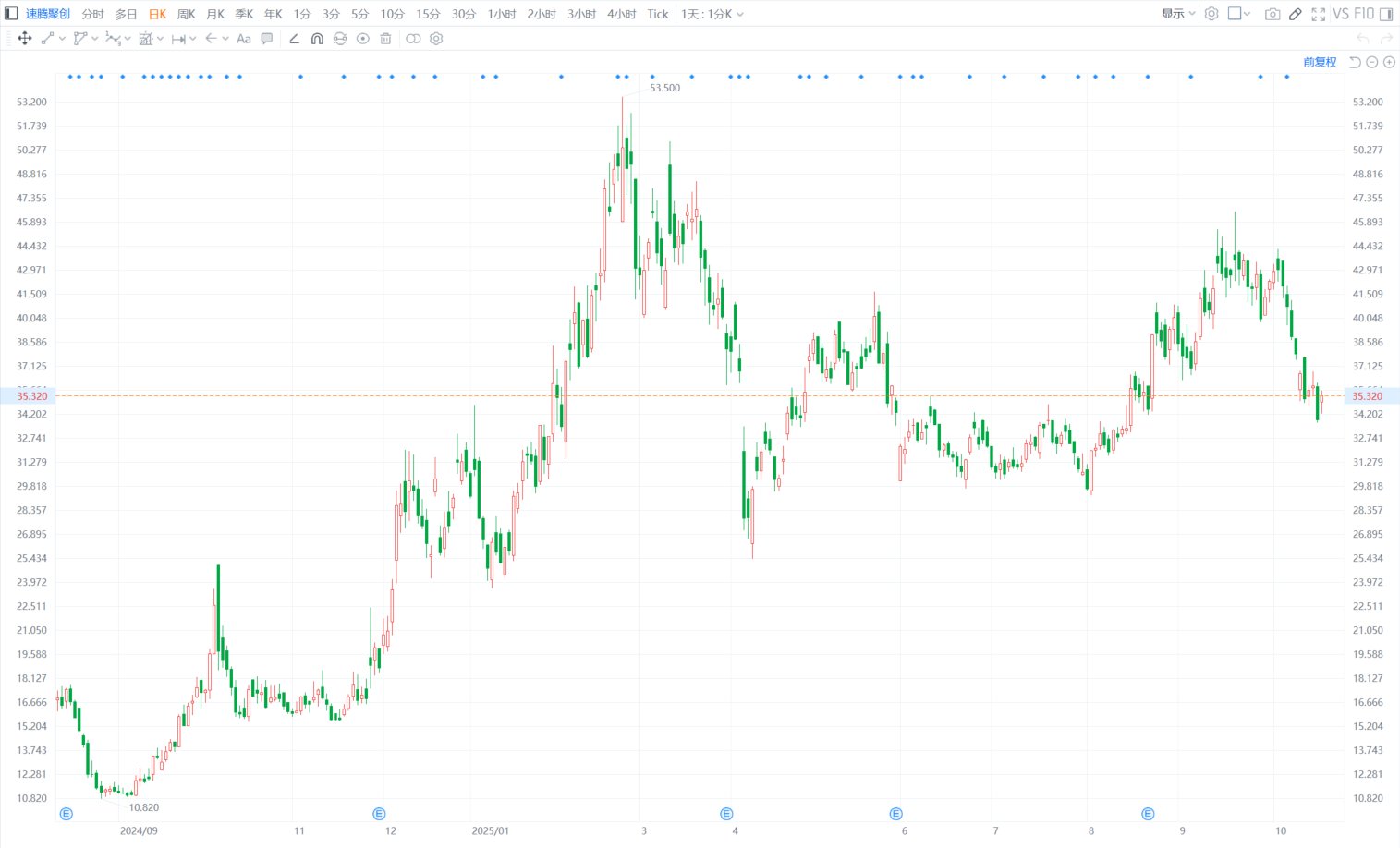Switch to 季K quarterly candlestick tab
The width and height of the screenshot is (1400, 848).
pyautogui.click(x=244, y=14)
